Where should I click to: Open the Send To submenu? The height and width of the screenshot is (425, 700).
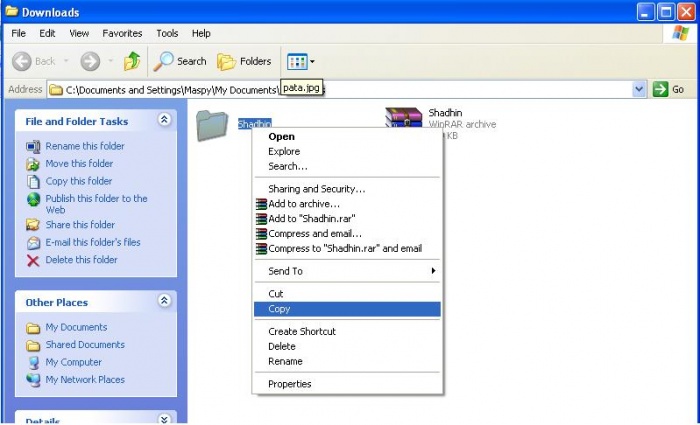click(x=347, y=271)
